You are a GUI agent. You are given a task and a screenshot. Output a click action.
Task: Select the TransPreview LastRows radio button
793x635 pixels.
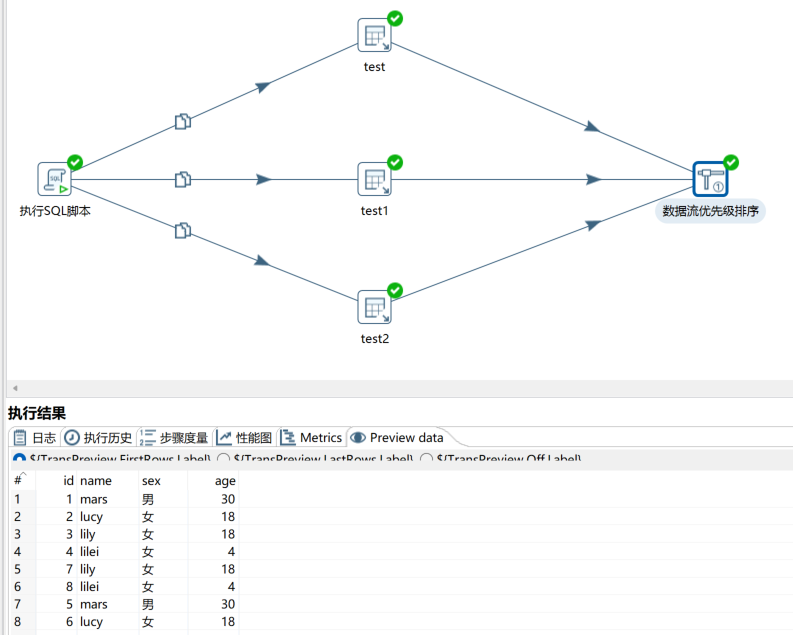pos(224,459)
